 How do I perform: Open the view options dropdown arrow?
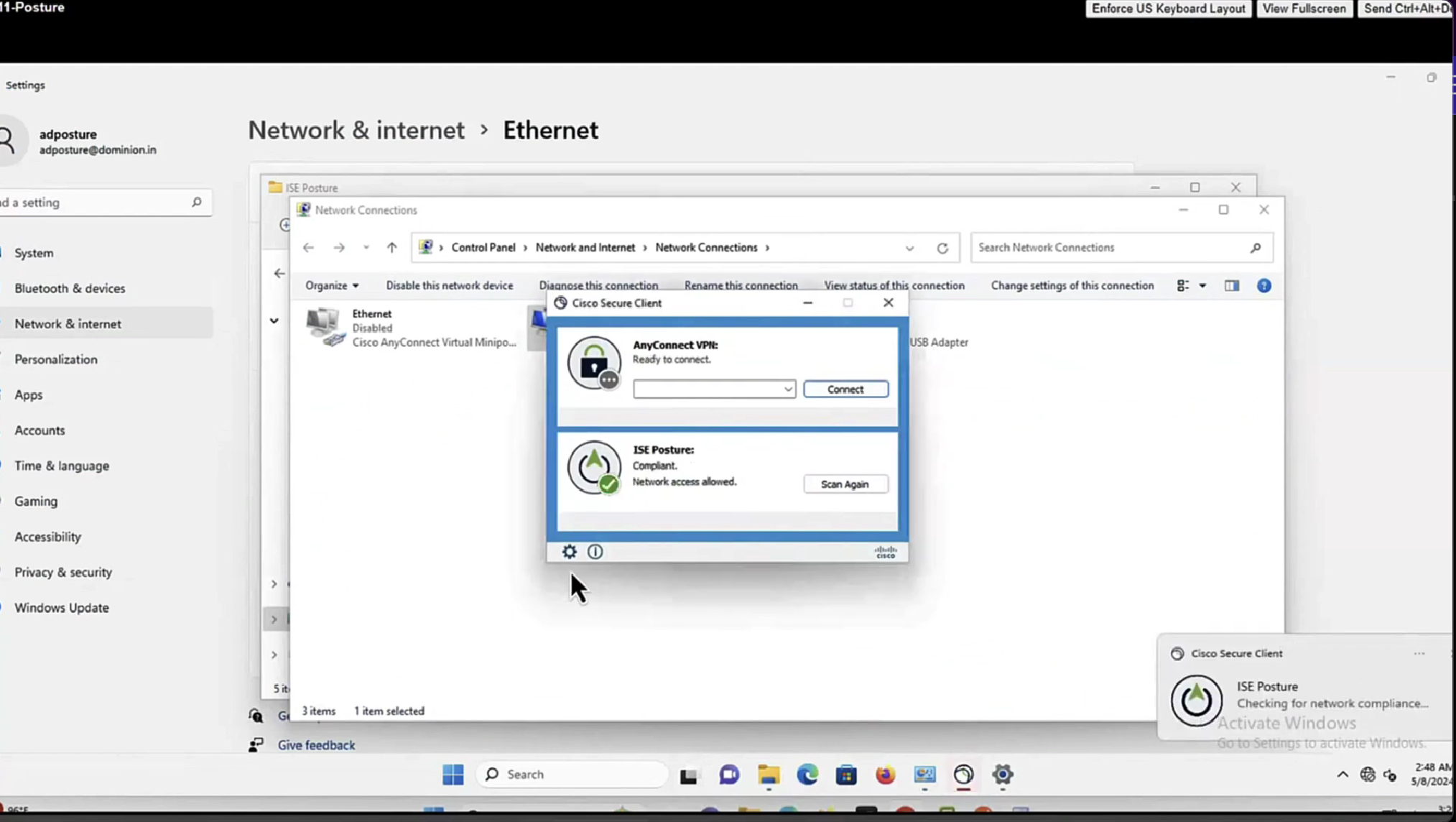point(1202,286)
